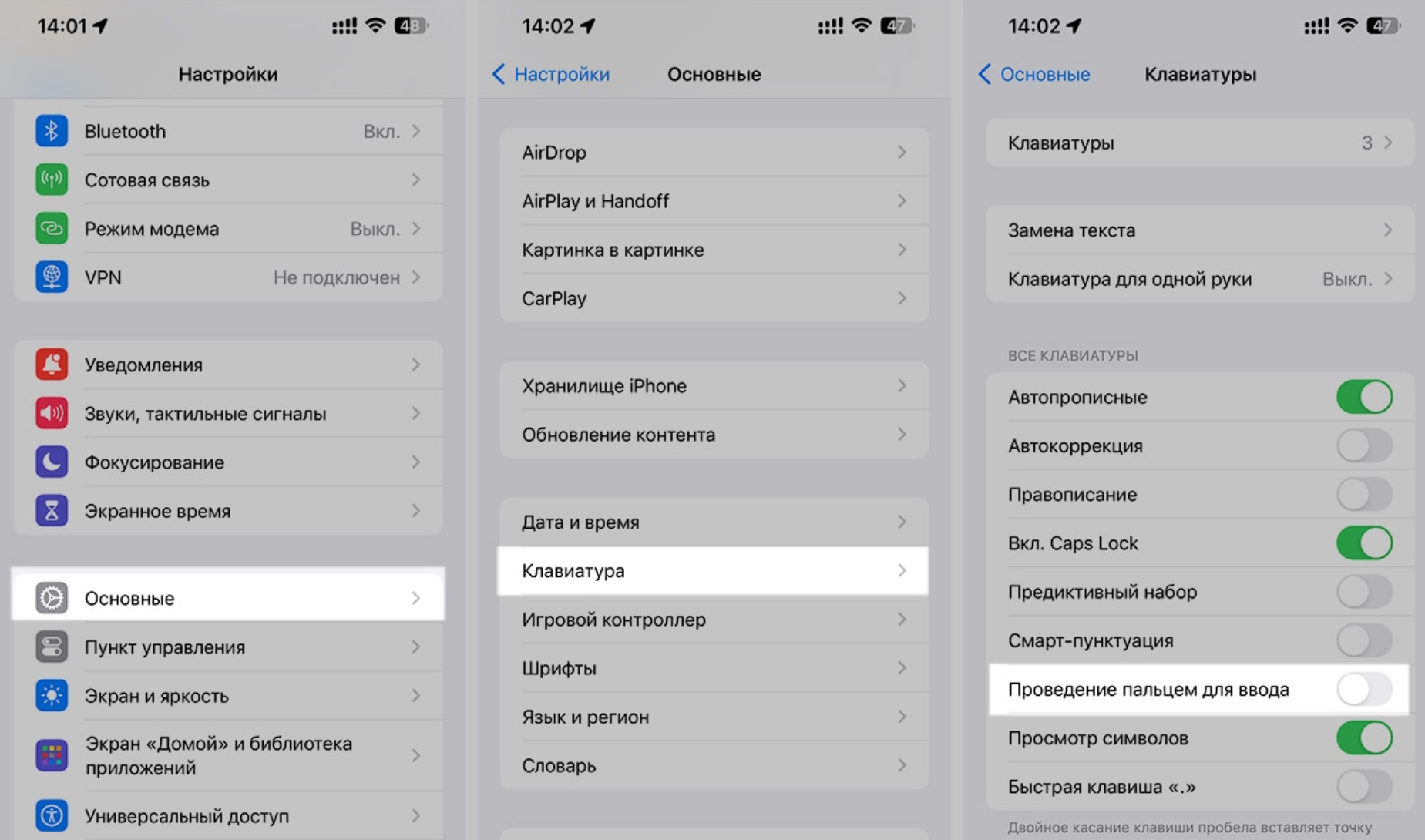Viewport: 1425px width, 840px height.
Task: Select the Bluetooth settings icon
Action: (52, 131)
